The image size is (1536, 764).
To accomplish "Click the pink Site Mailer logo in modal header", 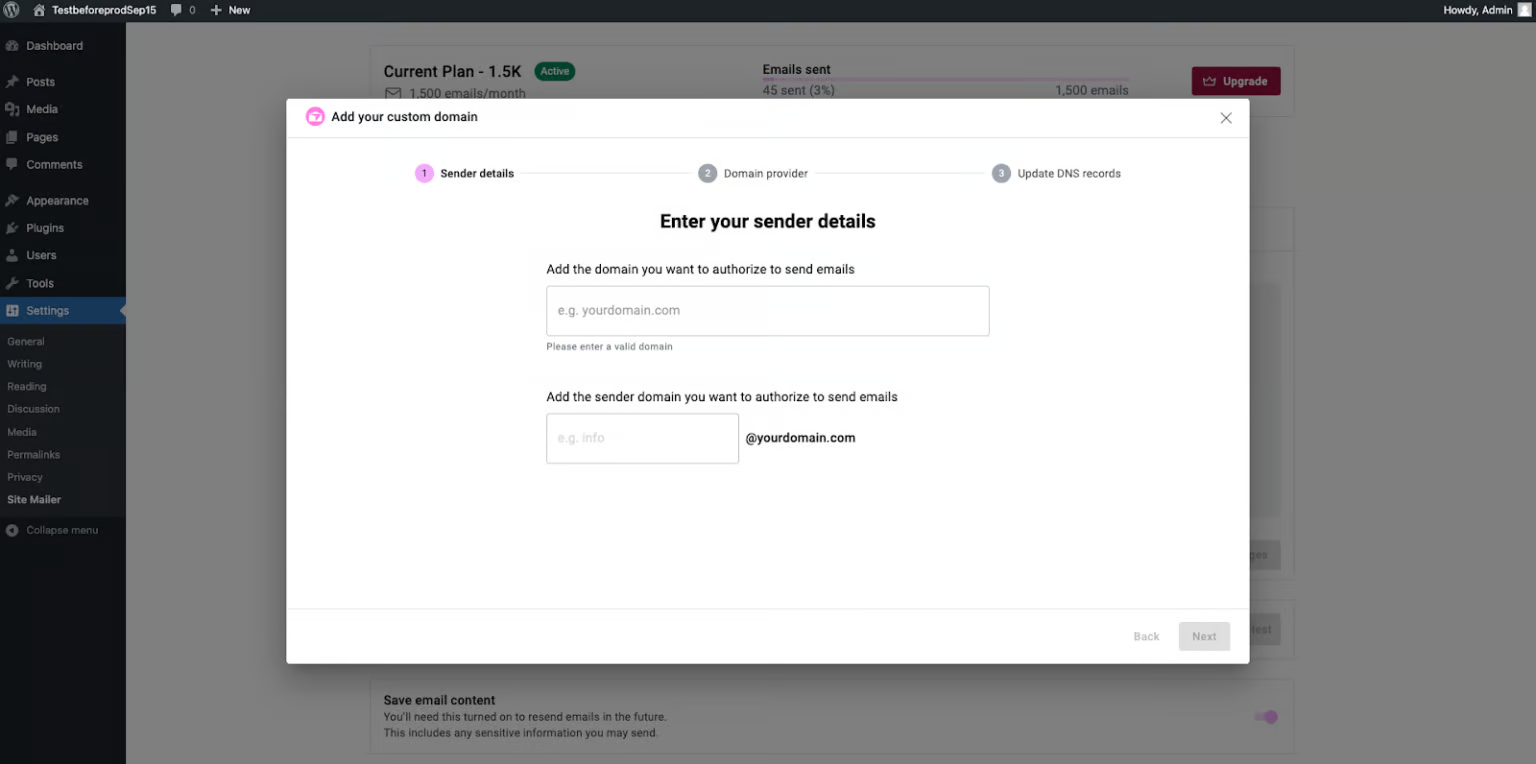I will (315, 117).
